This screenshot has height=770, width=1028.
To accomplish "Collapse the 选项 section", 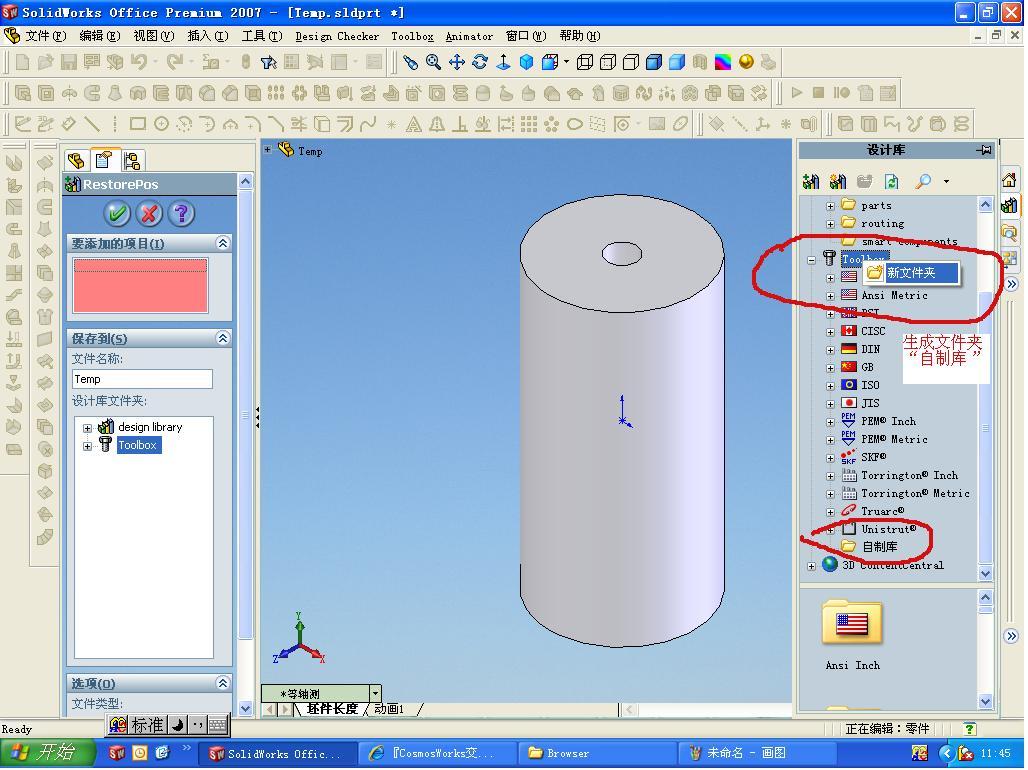I will click(x=223, y=683).
